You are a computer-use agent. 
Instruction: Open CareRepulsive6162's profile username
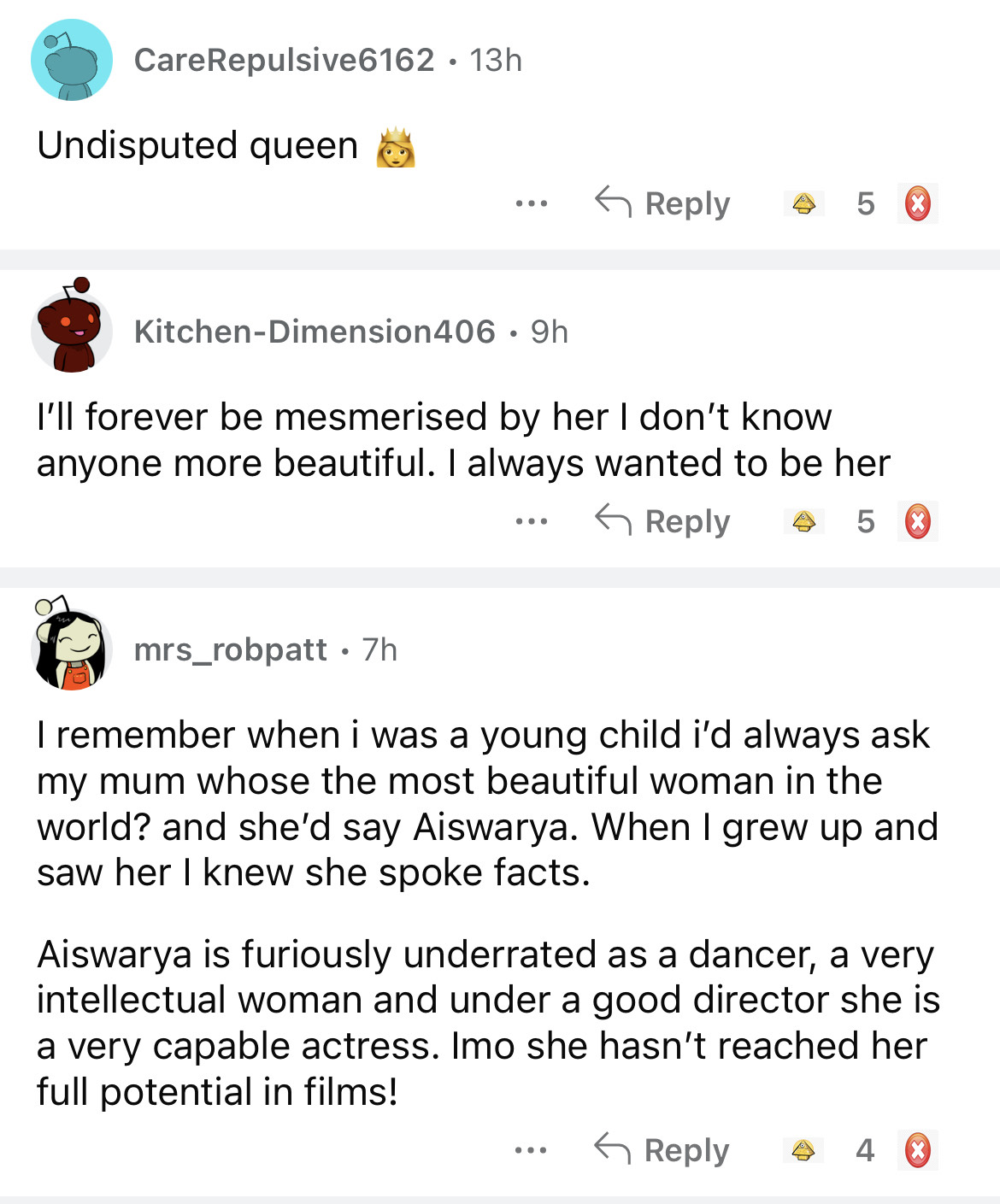click(x=284, y=60)
